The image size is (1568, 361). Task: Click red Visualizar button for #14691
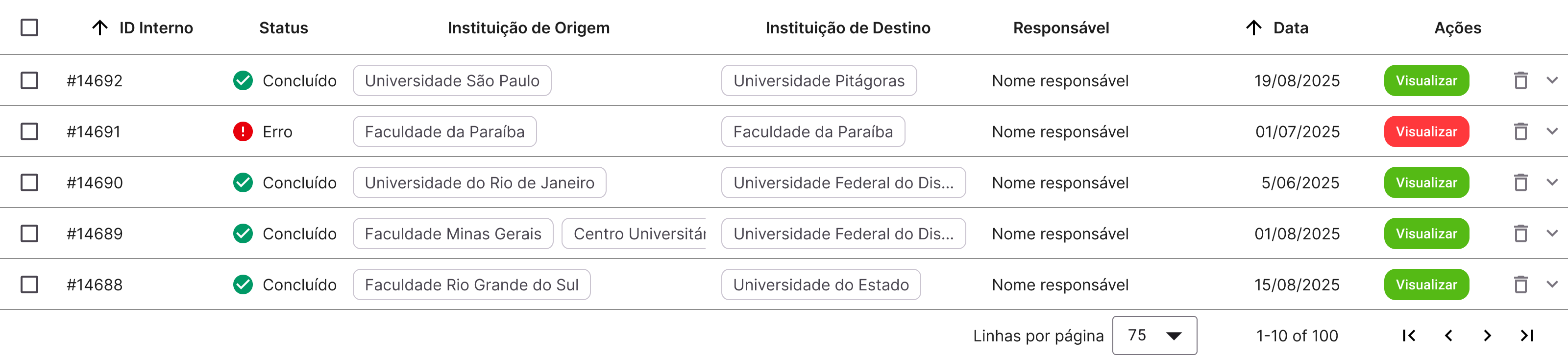point(1426,132)
